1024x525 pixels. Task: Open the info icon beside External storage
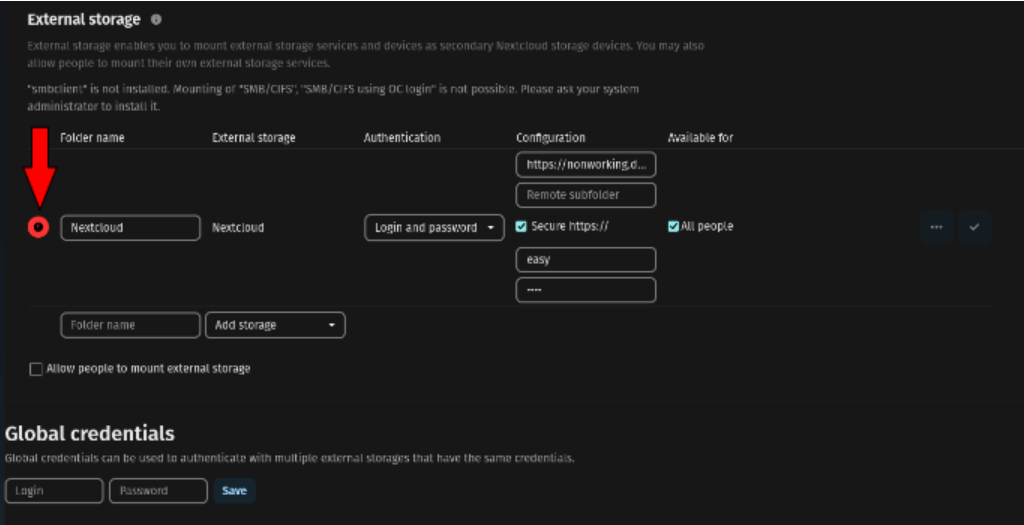156,20
